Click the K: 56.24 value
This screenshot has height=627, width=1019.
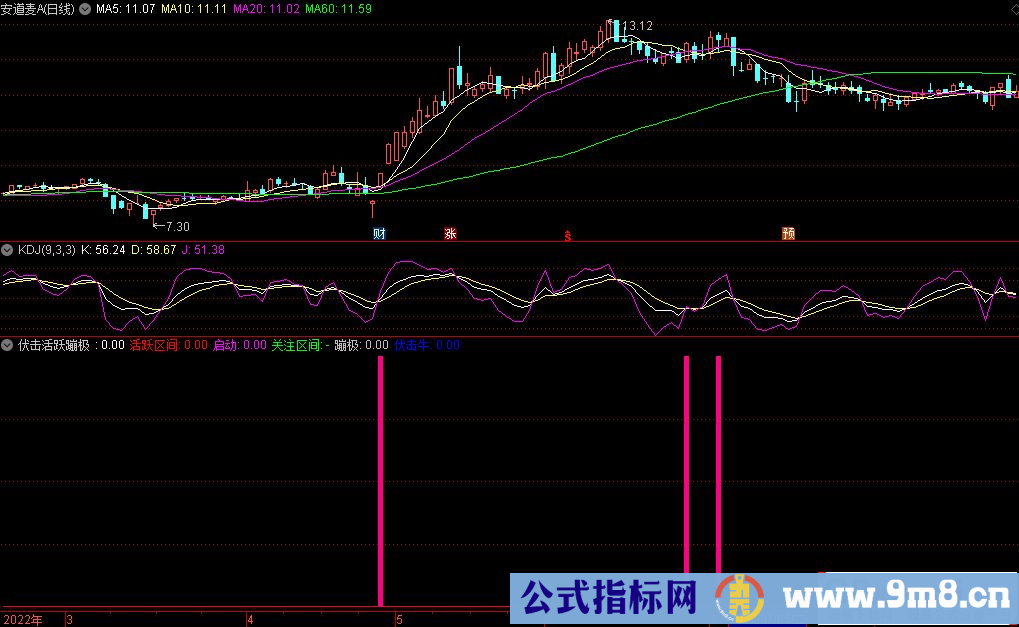[103, 250]
